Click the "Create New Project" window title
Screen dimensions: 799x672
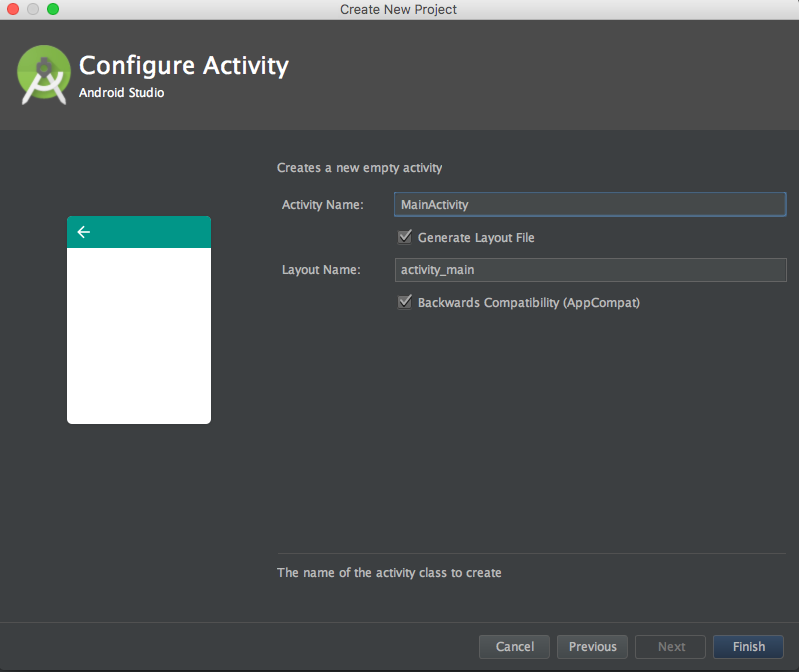coord(398,9)
